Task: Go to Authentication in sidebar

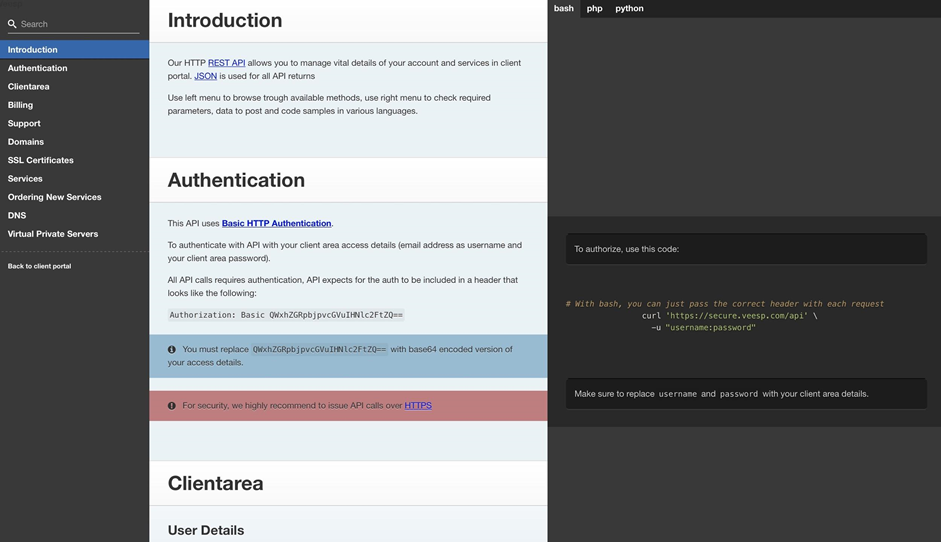Action: [x=37, y=68]
